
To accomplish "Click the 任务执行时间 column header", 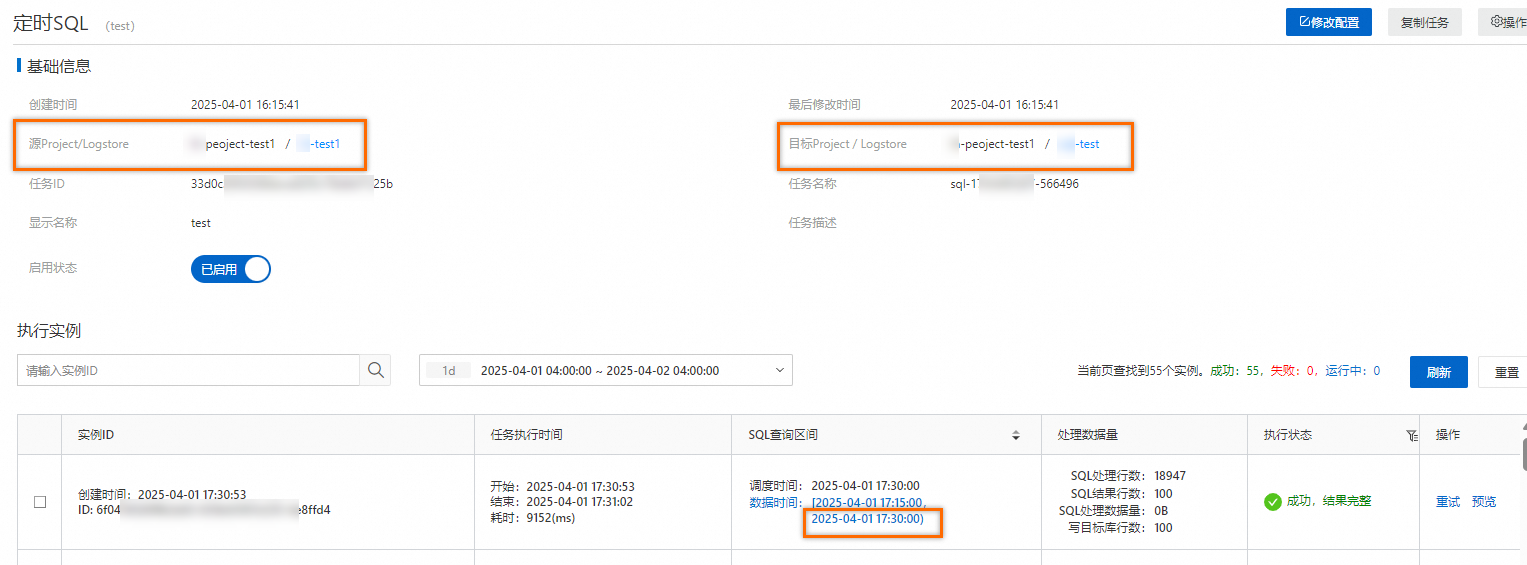I will 526,435.
